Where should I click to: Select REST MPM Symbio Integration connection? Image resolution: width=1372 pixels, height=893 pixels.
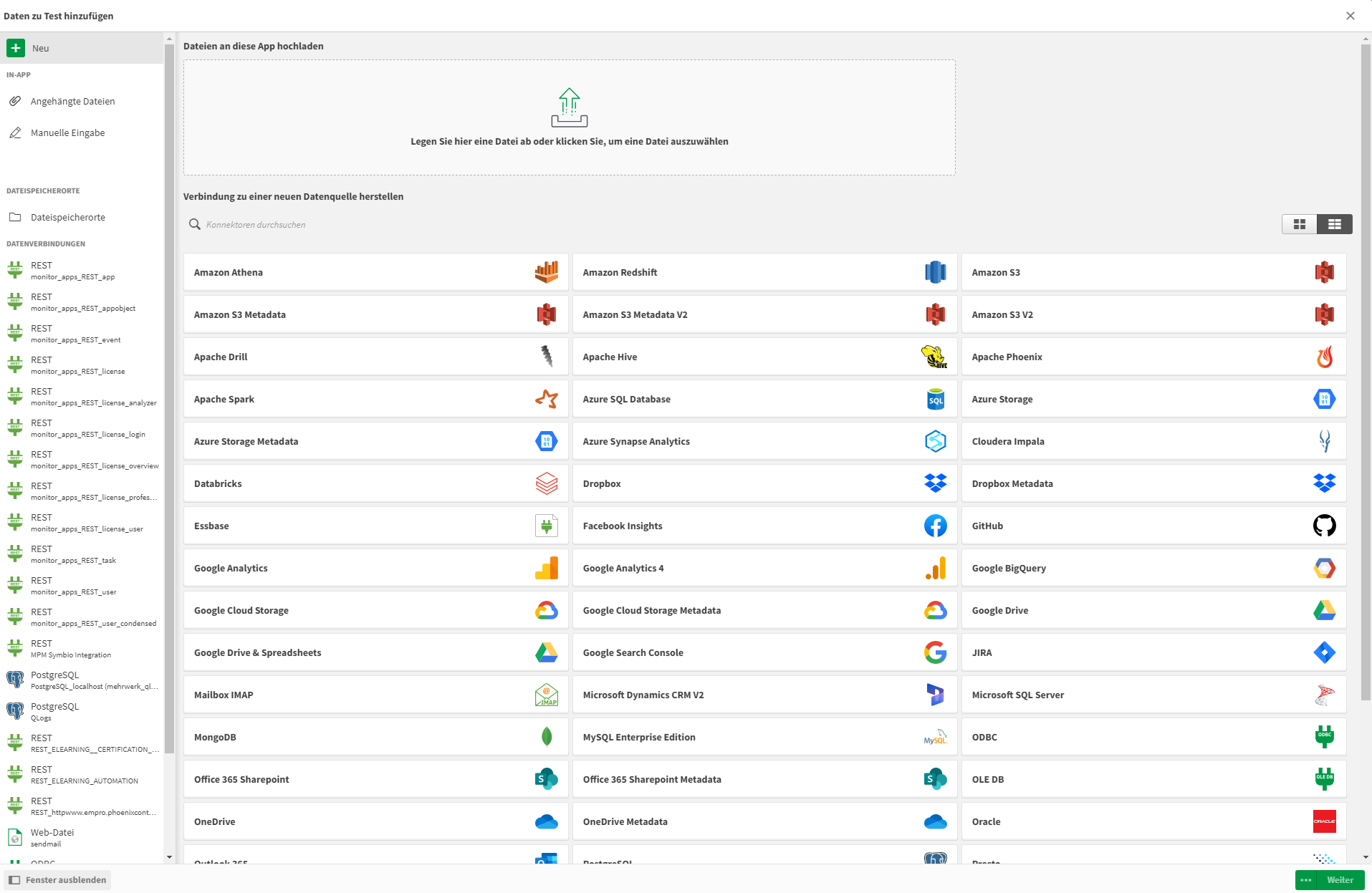(x=82, y=649)
